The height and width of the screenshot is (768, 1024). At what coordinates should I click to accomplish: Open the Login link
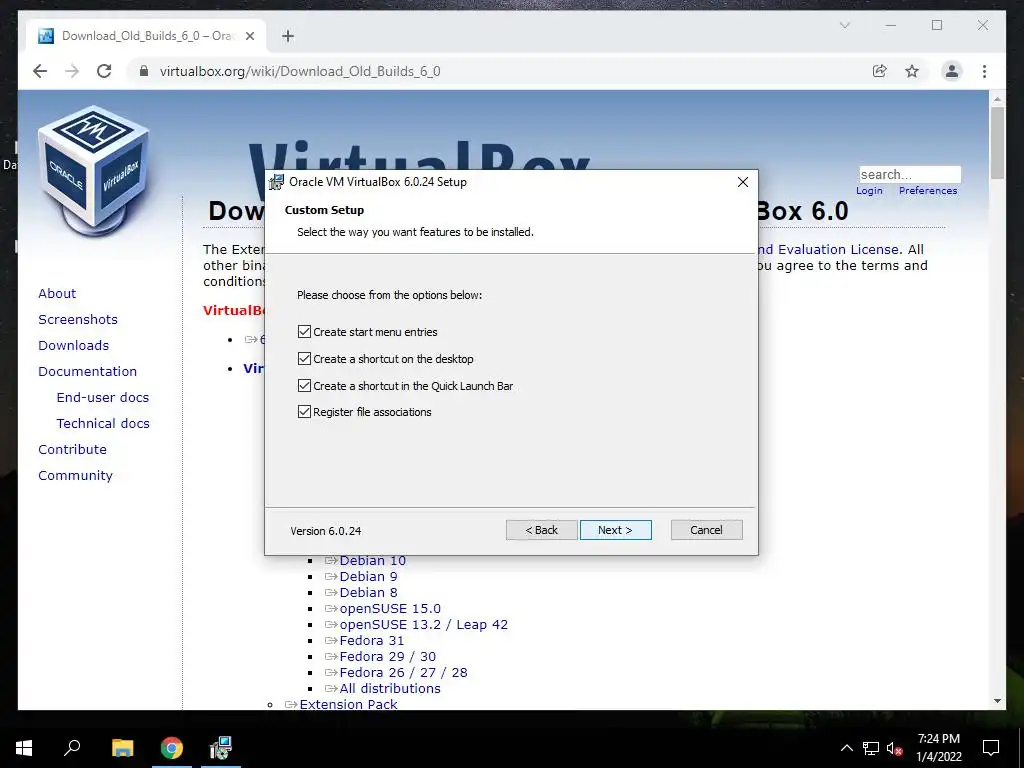869,191
